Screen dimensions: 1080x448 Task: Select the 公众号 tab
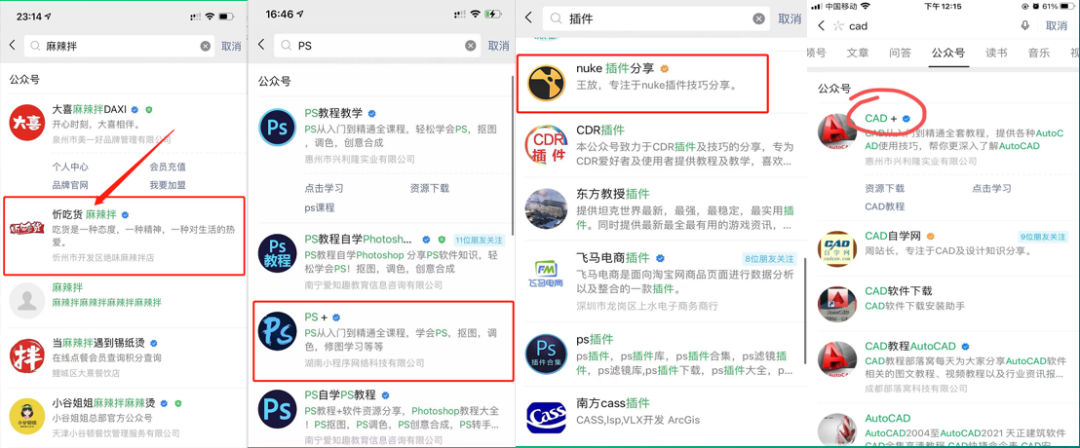948,53
